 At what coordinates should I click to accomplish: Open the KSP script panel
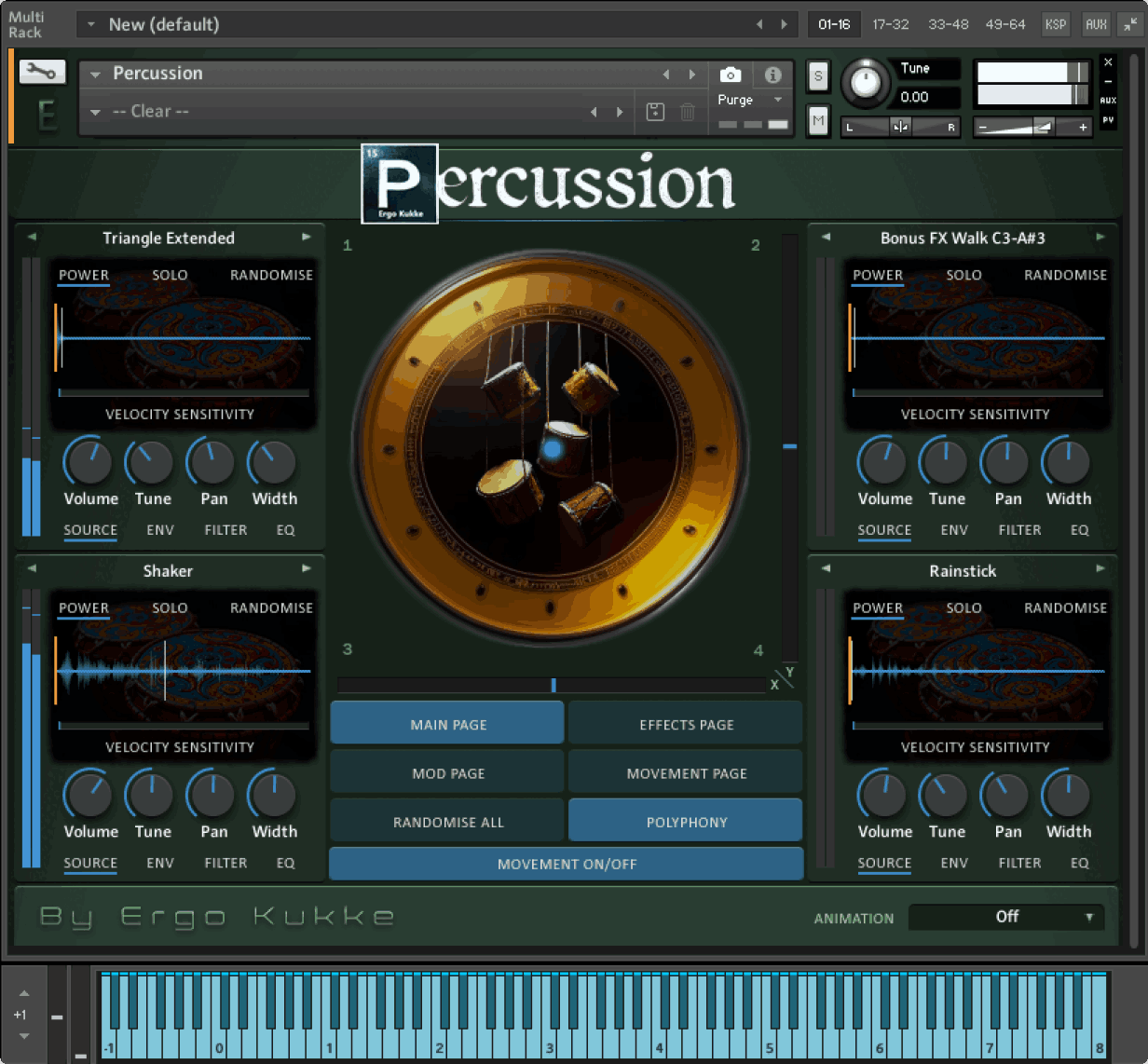point(1055,24)
